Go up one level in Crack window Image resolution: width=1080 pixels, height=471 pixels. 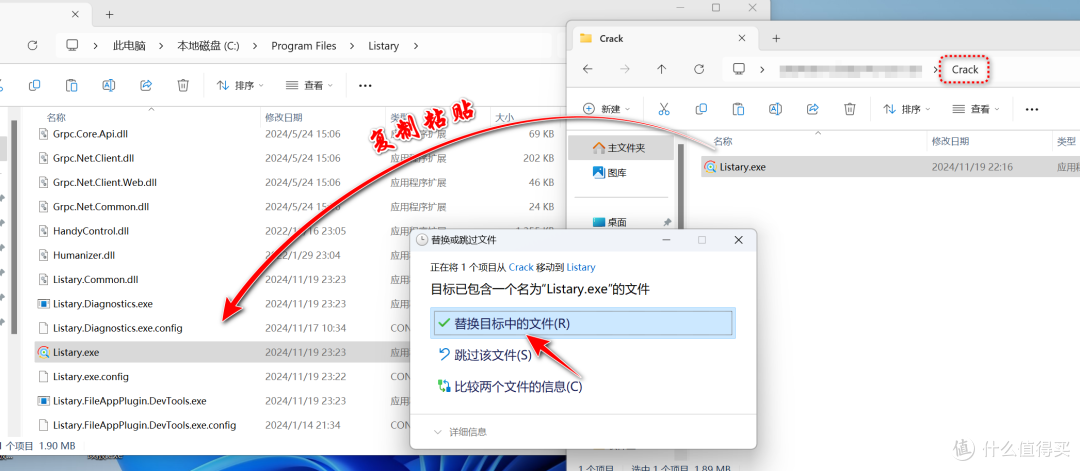tap(662, 69)
